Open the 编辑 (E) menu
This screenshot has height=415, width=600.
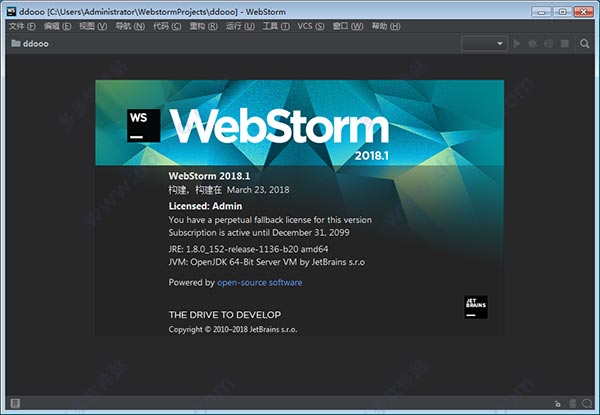click(x=57, y=26)
